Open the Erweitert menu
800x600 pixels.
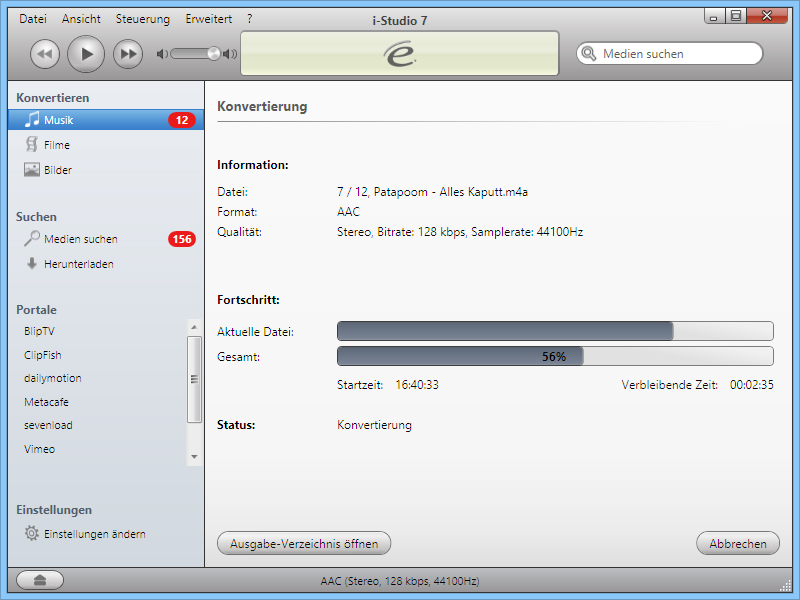click(x=209, y=19)
